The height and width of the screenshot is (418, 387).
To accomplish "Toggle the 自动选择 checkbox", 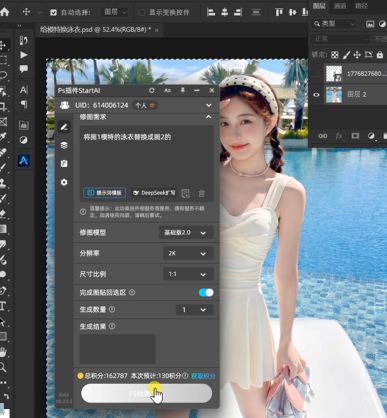I will click(x=53, y=13).
